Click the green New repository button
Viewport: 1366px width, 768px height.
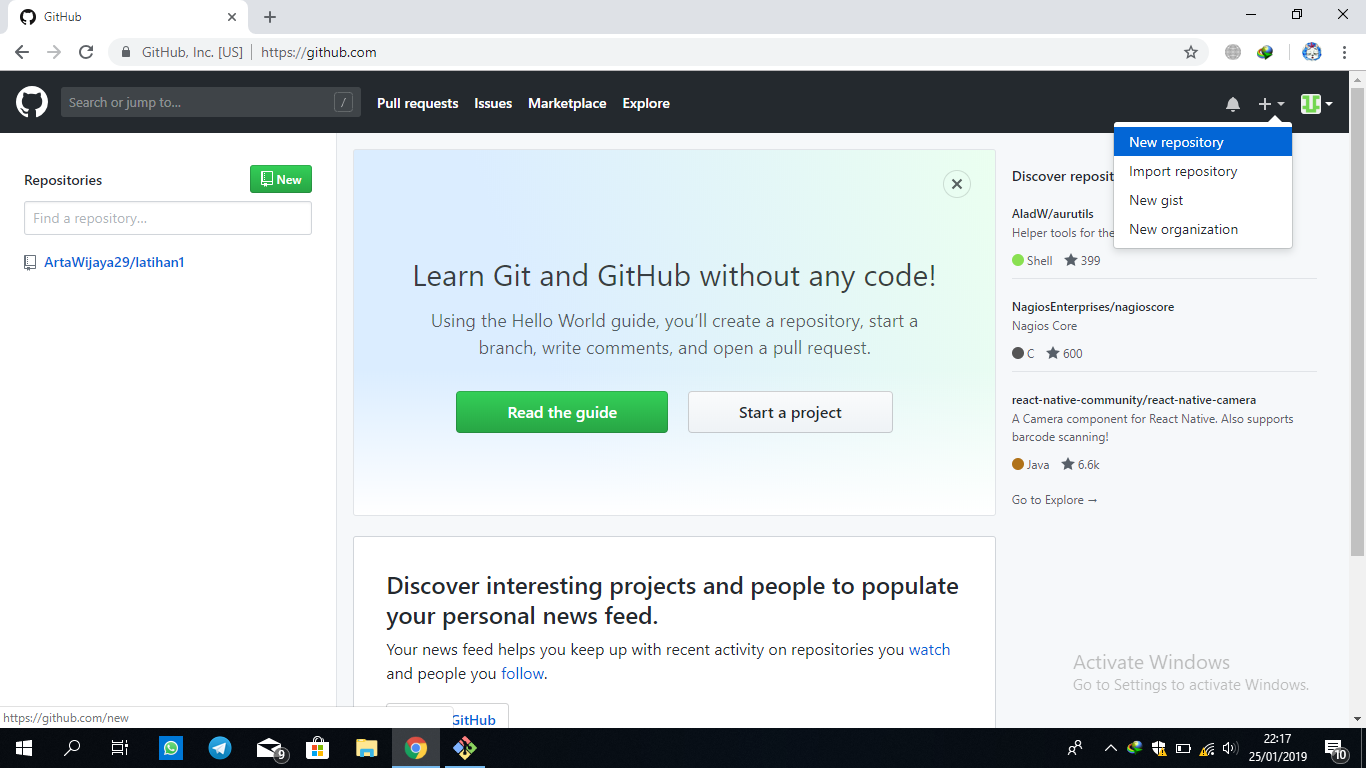pyautogui.click(x=281, y=179)
